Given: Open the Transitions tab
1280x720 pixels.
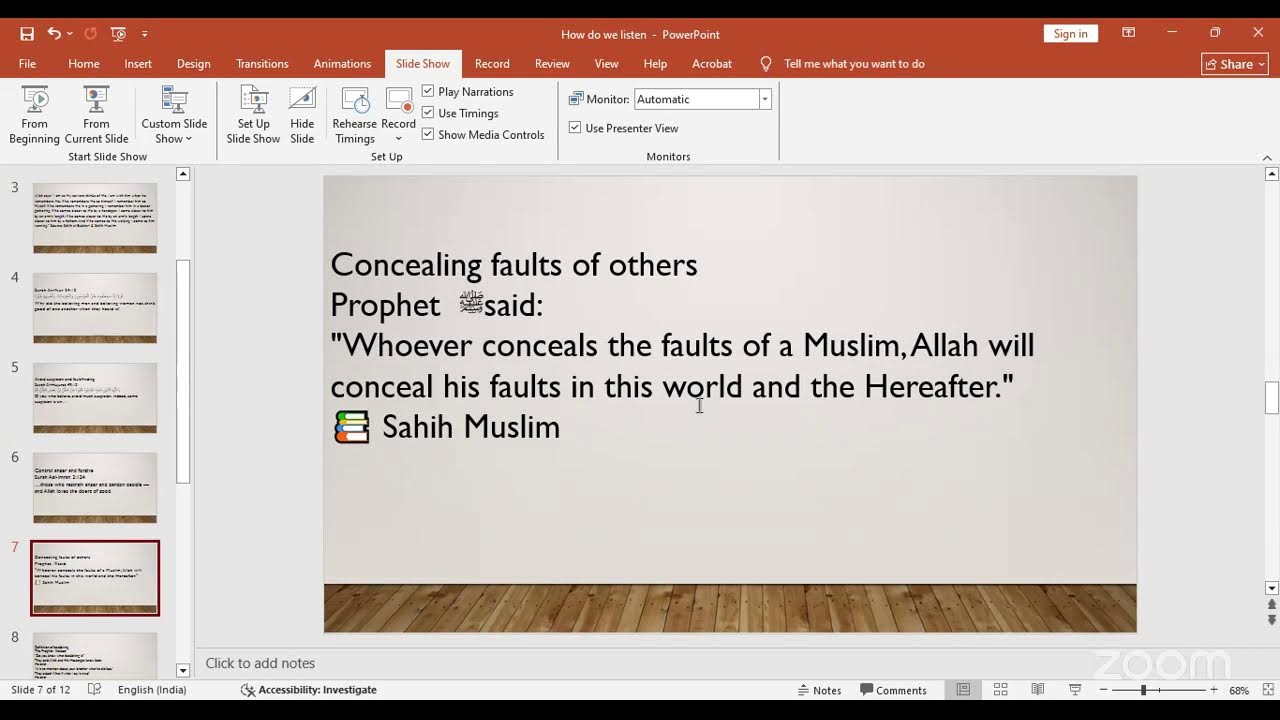Looking at the screenshot, I should click(x=262, y=64).
